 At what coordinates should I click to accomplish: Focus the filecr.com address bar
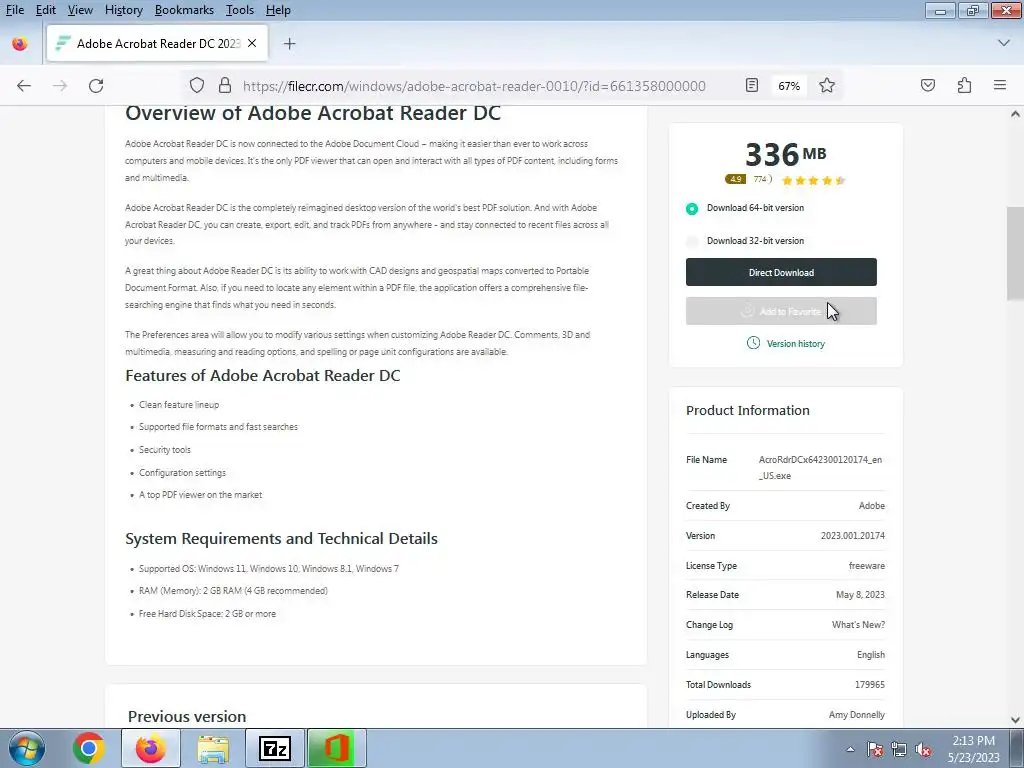[473, 86]
